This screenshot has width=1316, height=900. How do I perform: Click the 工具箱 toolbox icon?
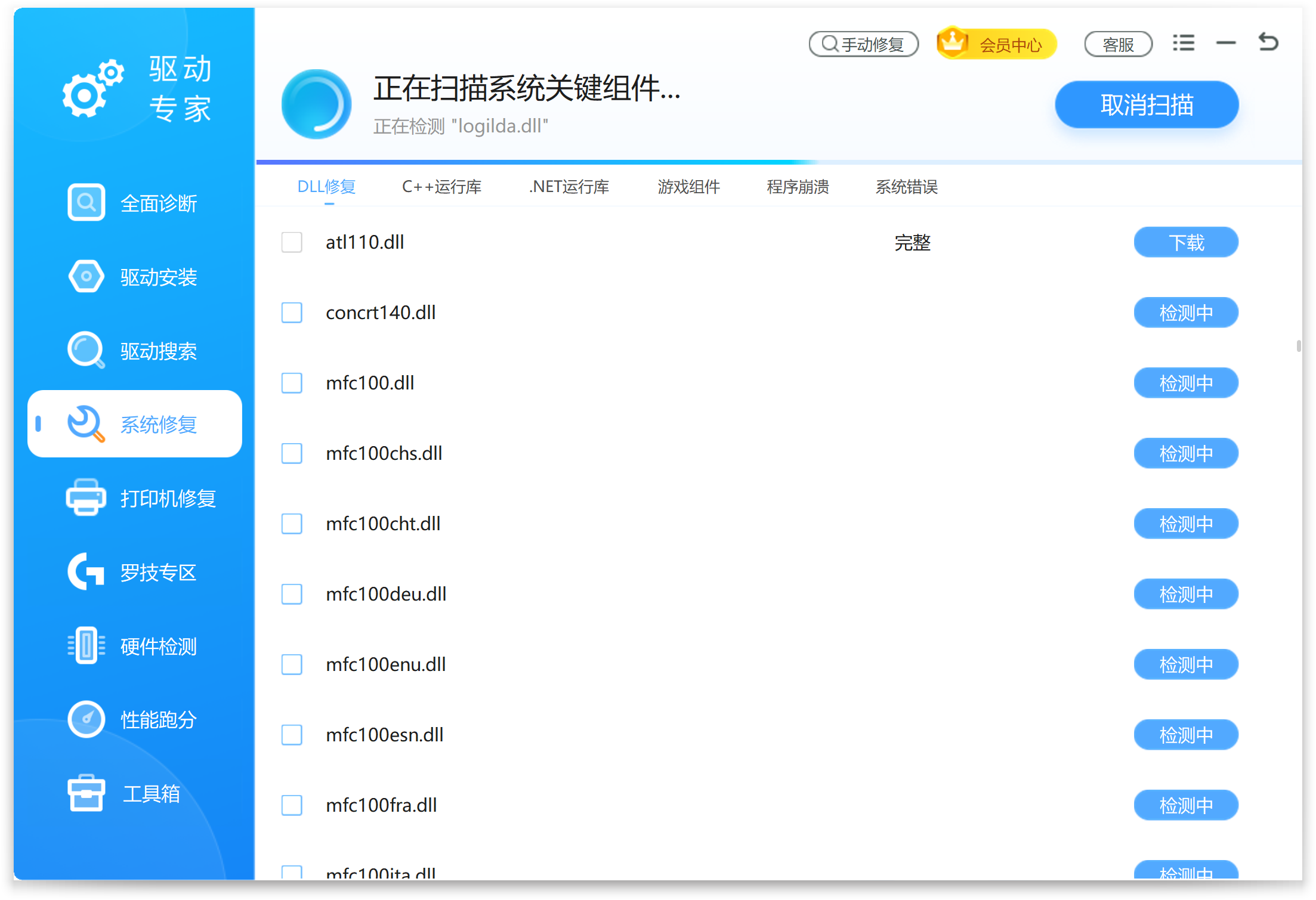tap(87, 793)
